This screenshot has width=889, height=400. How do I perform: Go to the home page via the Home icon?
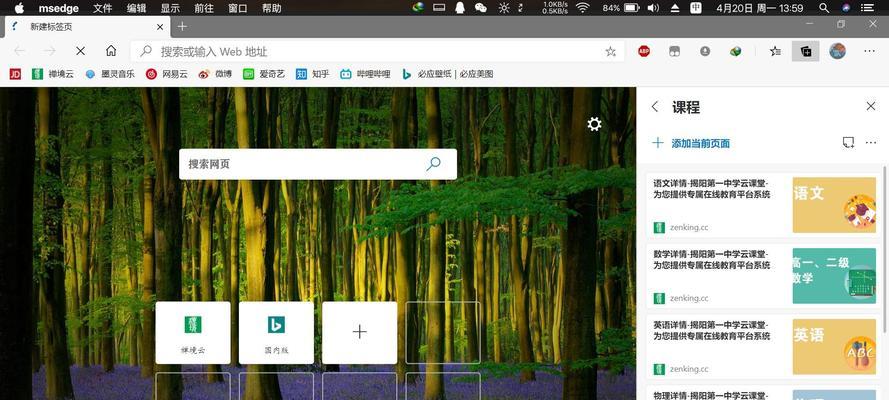(111, 51)
